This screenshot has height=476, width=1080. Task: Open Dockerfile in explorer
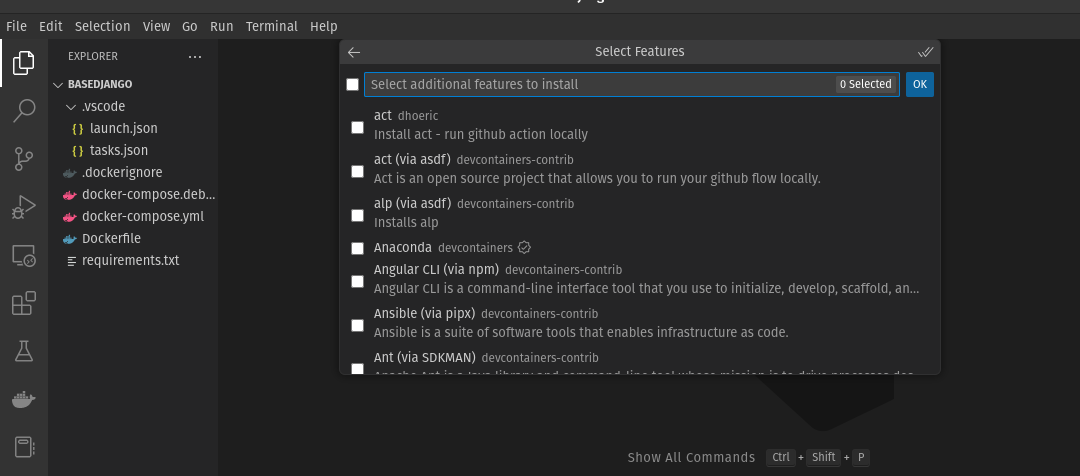[x=111, y=239]
